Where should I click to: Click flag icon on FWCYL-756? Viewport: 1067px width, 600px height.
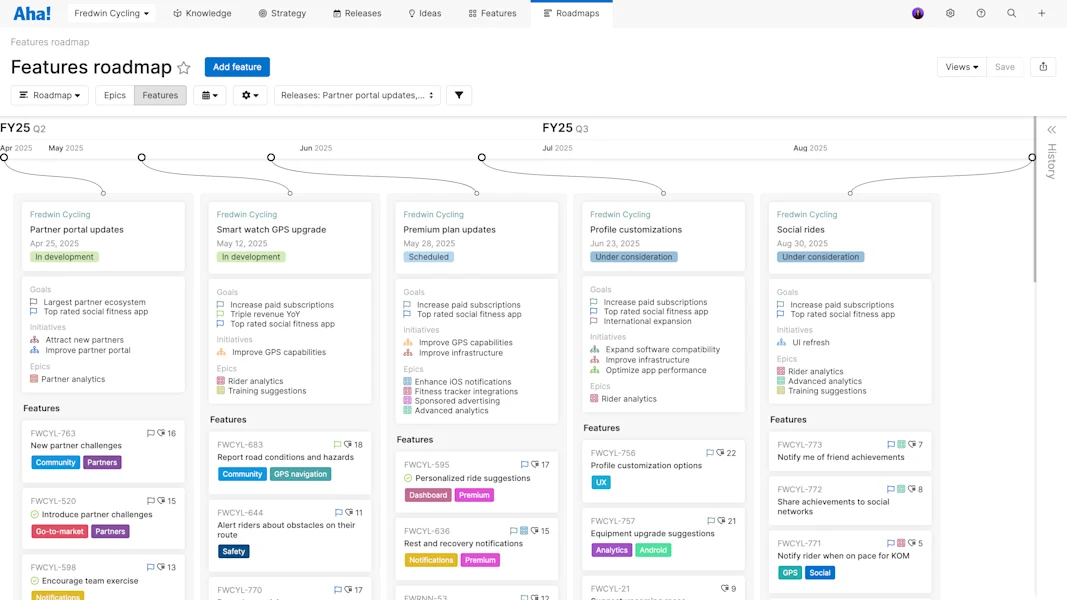[x=710, y=453]
